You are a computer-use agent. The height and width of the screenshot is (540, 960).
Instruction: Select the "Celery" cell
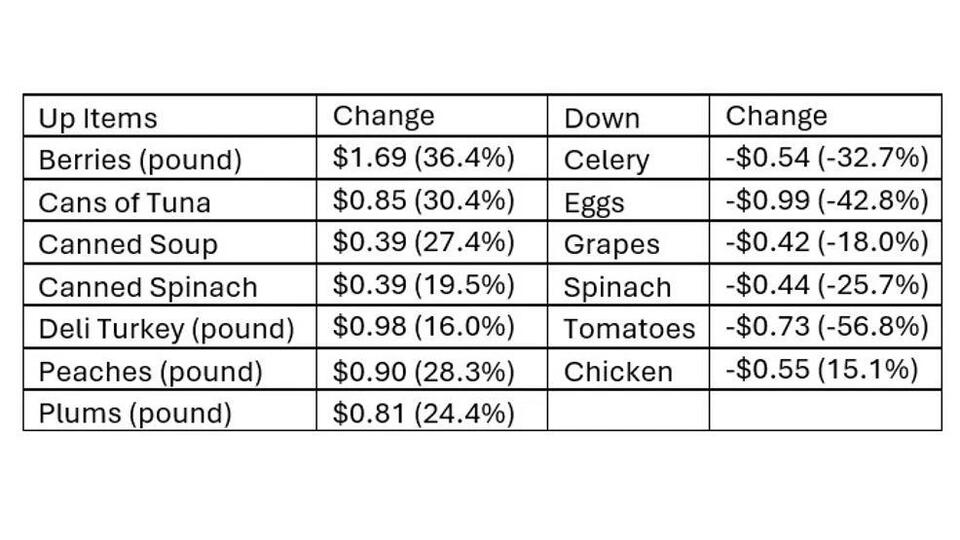click(607, 160)
